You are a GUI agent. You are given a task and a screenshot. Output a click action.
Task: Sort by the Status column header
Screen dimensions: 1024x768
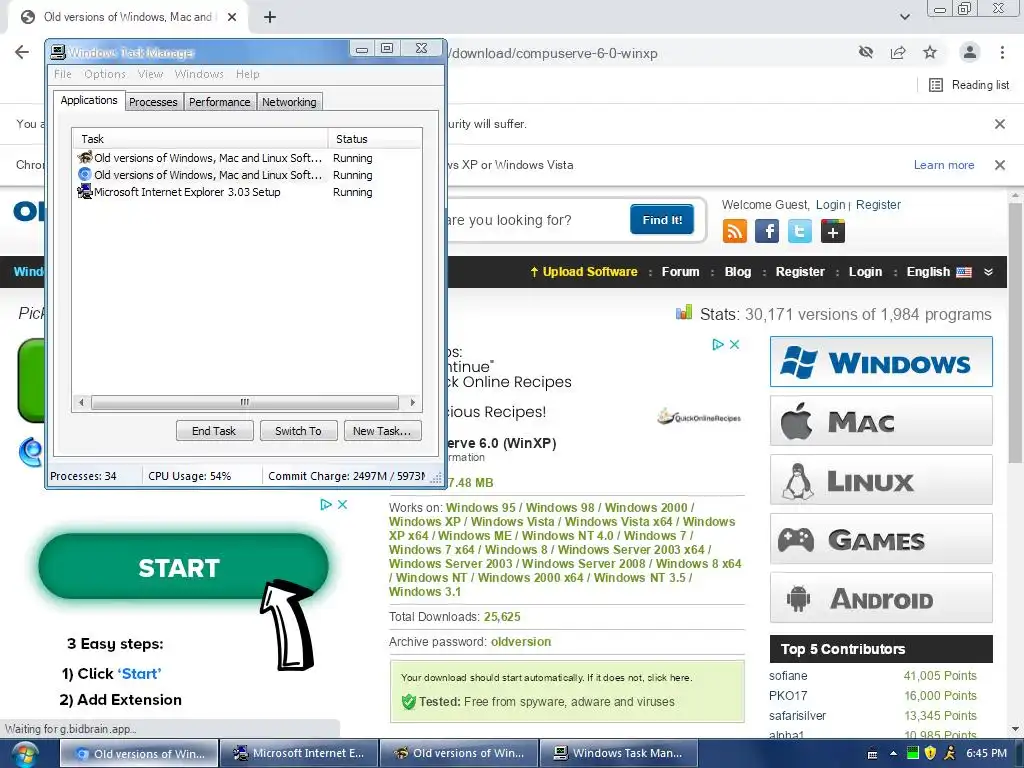click(375, 138)
